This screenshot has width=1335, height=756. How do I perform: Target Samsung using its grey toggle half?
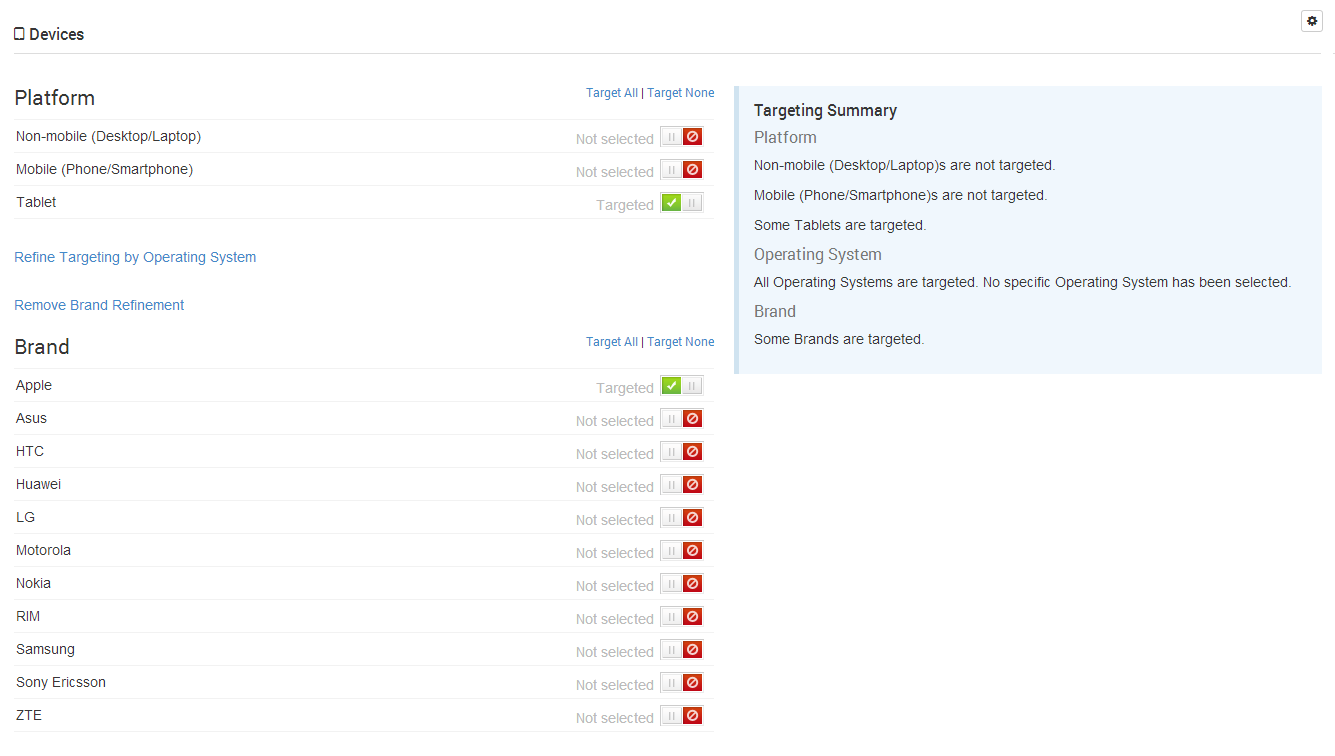(x=671, y=650)
